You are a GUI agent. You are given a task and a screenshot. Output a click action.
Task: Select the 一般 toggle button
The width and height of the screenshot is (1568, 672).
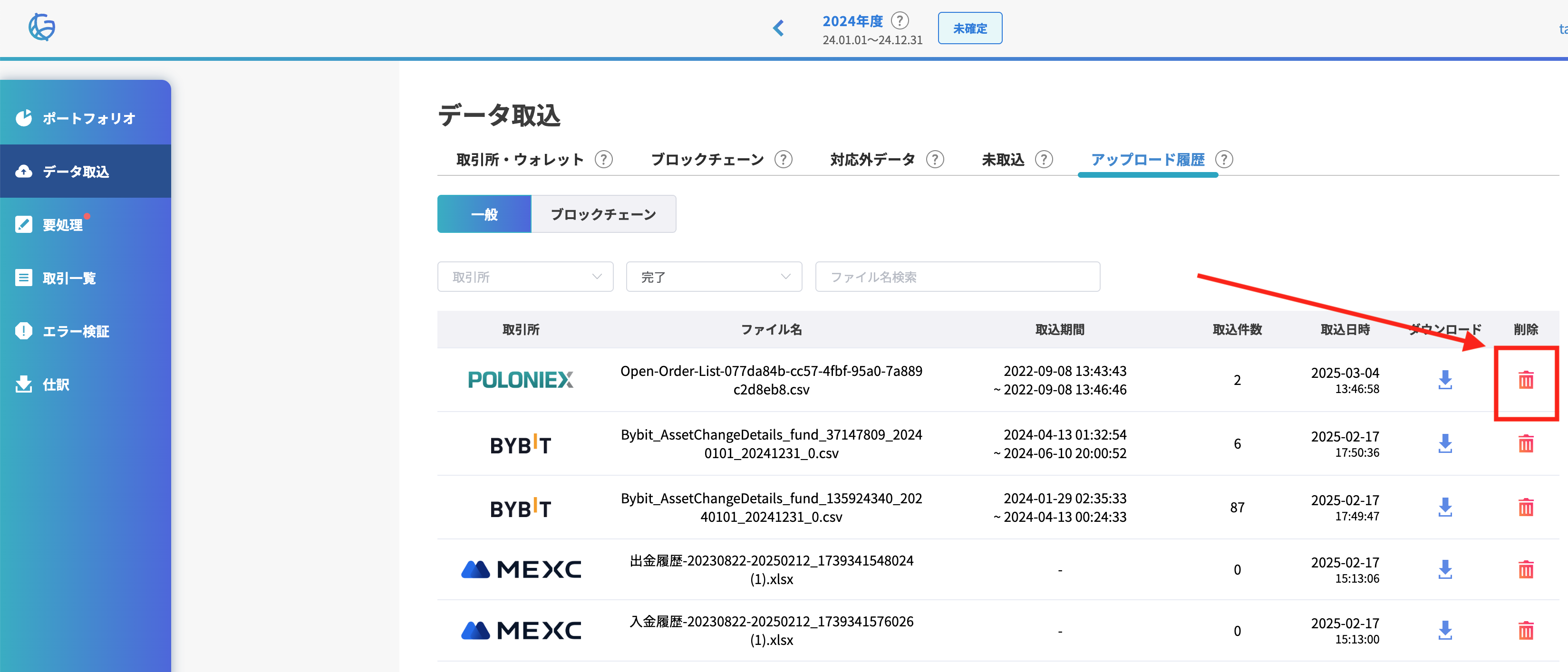tap(484, 214)
